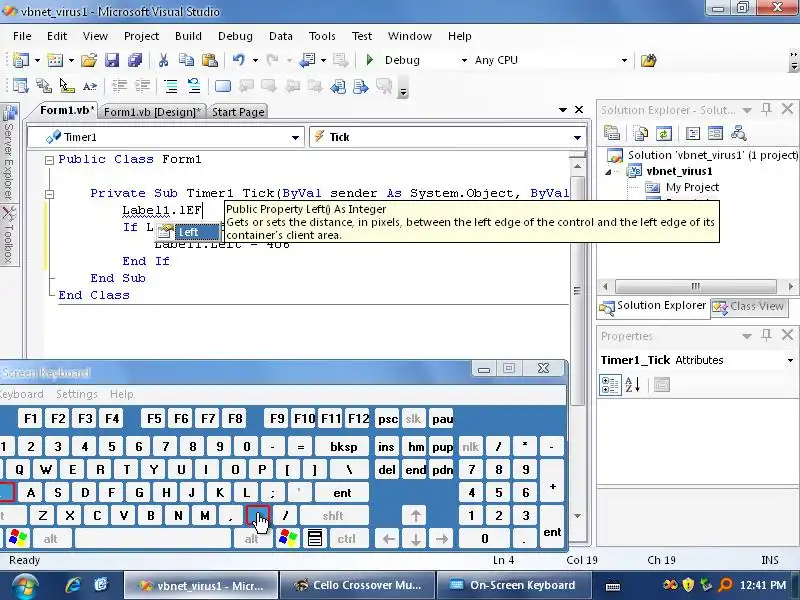800x600 pixels.
Task: Refresh the Solution Explorer with green arrows
Action: coord(664,133)
